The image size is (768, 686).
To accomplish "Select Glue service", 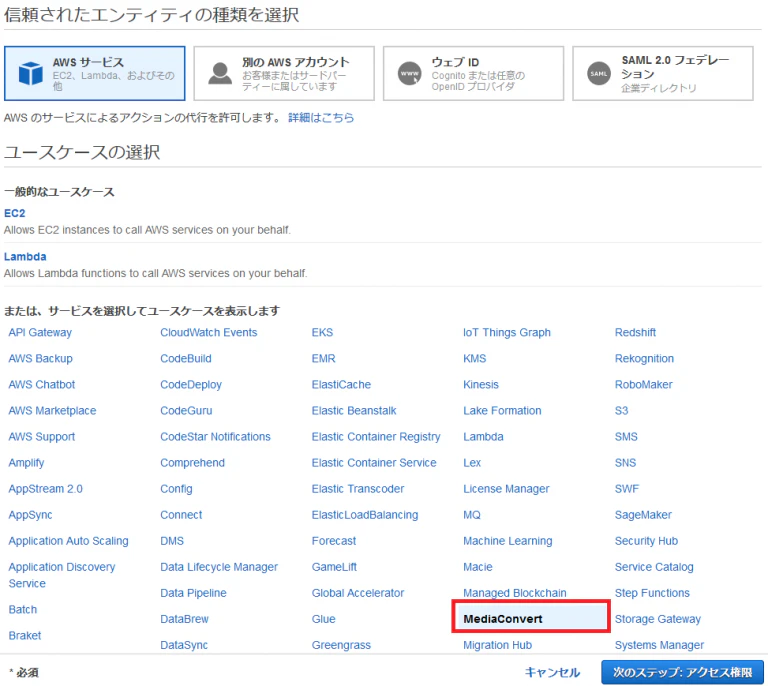I will [324, 619].
